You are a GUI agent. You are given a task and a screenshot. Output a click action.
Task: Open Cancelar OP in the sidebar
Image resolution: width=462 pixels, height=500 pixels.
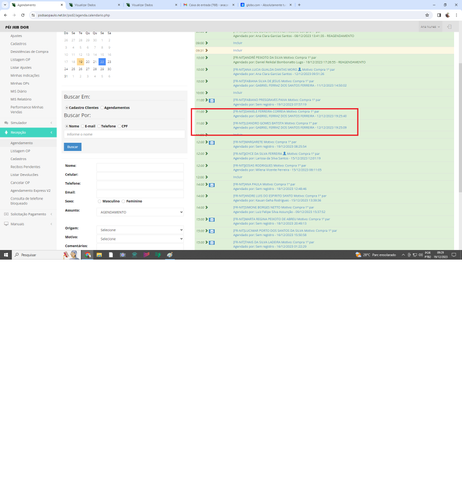tap(20, 183)
